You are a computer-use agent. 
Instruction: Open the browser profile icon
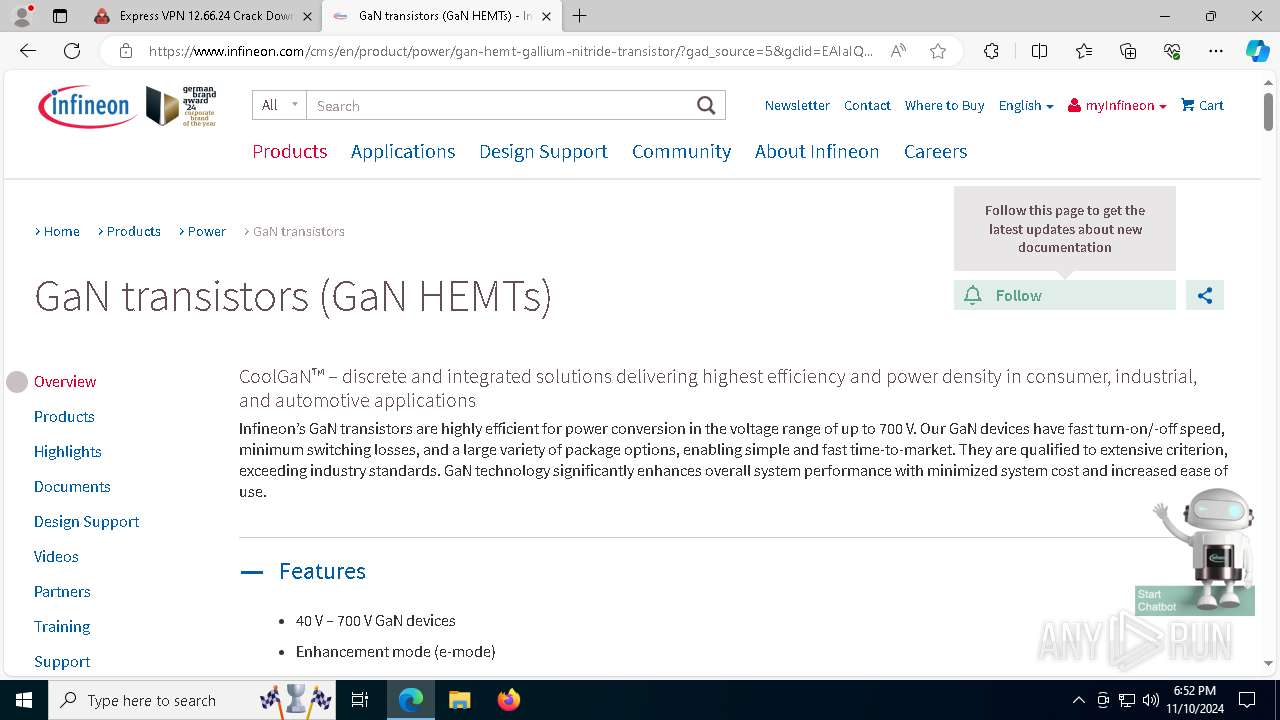point(22,16)
